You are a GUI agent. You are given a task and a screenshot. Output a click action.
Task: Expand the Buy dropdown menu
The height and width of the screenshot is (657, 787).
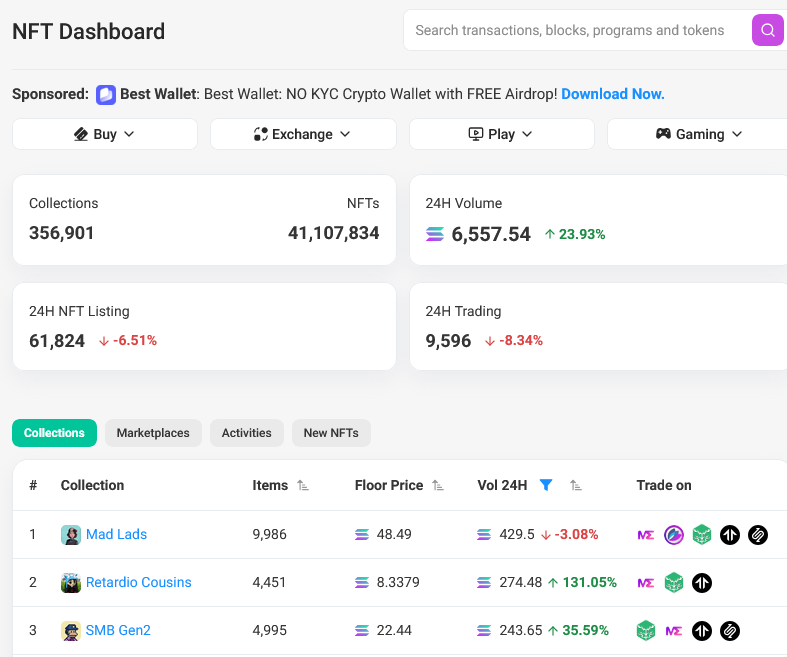click(x=105, y=134)
